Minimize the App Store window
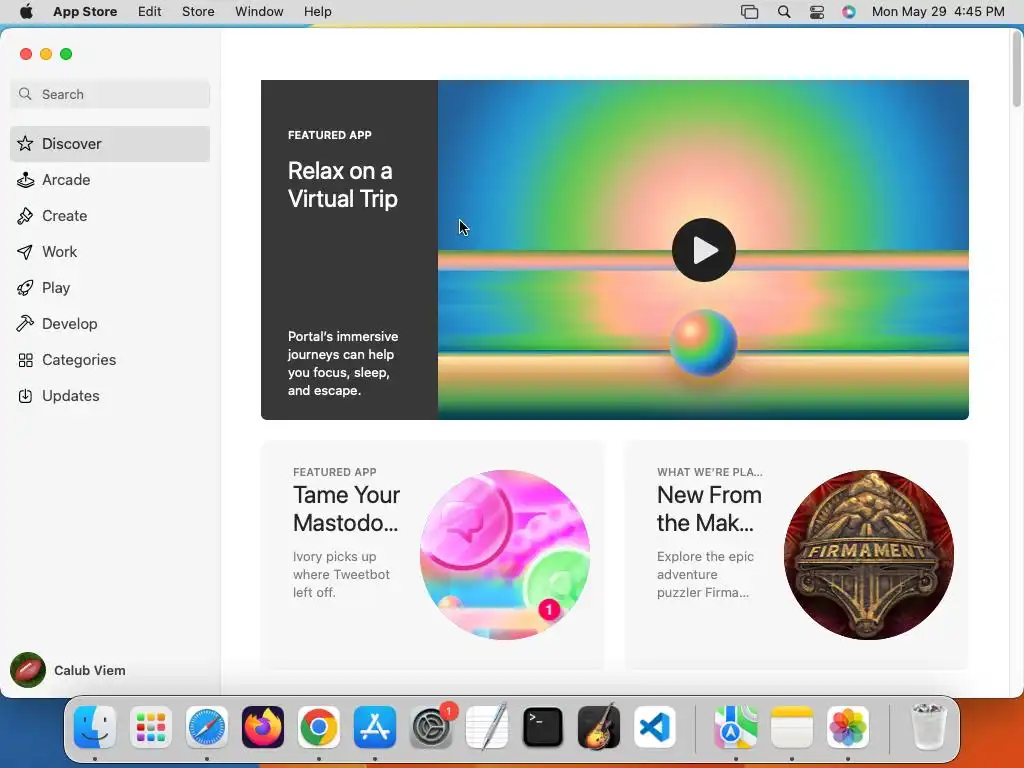 (x=46, y=54)
